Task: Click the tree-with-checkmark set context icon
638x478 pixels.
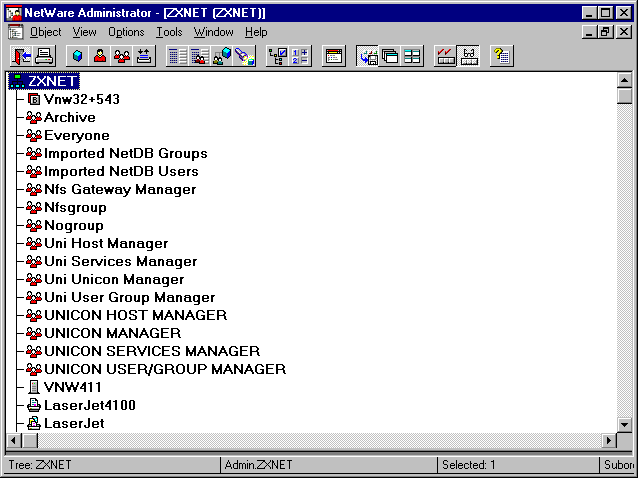Action: coord(277,56)
